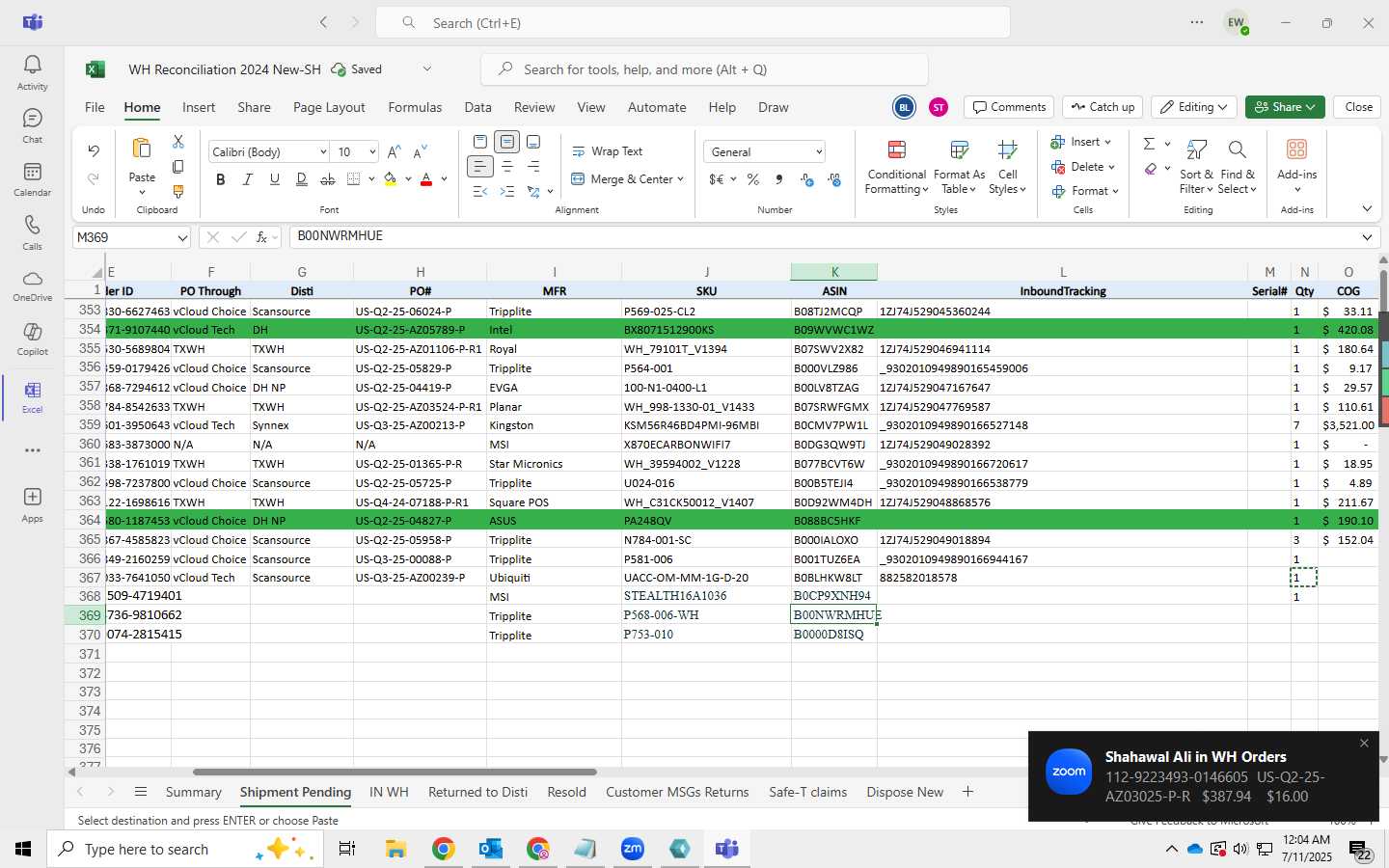Switch to the IN WH sheet tab
This screenshot has width=1389, height=868.
(x=389, y=792)
